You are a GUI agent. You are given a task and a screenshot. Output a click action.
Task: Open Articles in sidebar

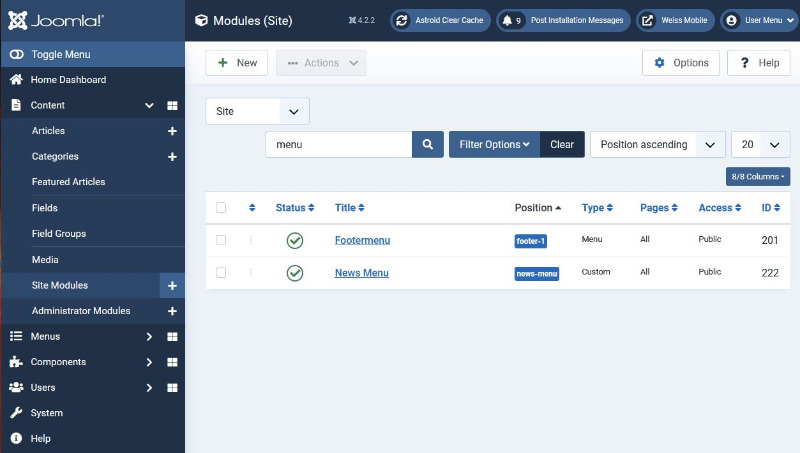pyautogui.click(x=48, y=131)
